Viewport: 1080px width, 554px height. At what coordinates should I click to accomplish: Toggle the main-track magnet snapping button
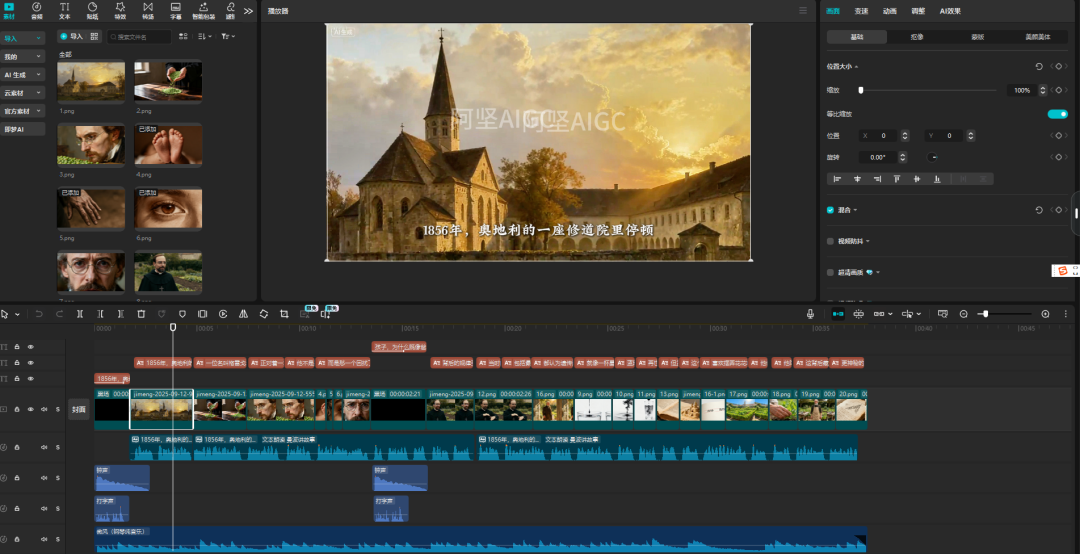pyautogui.click(x=838, y=314)
